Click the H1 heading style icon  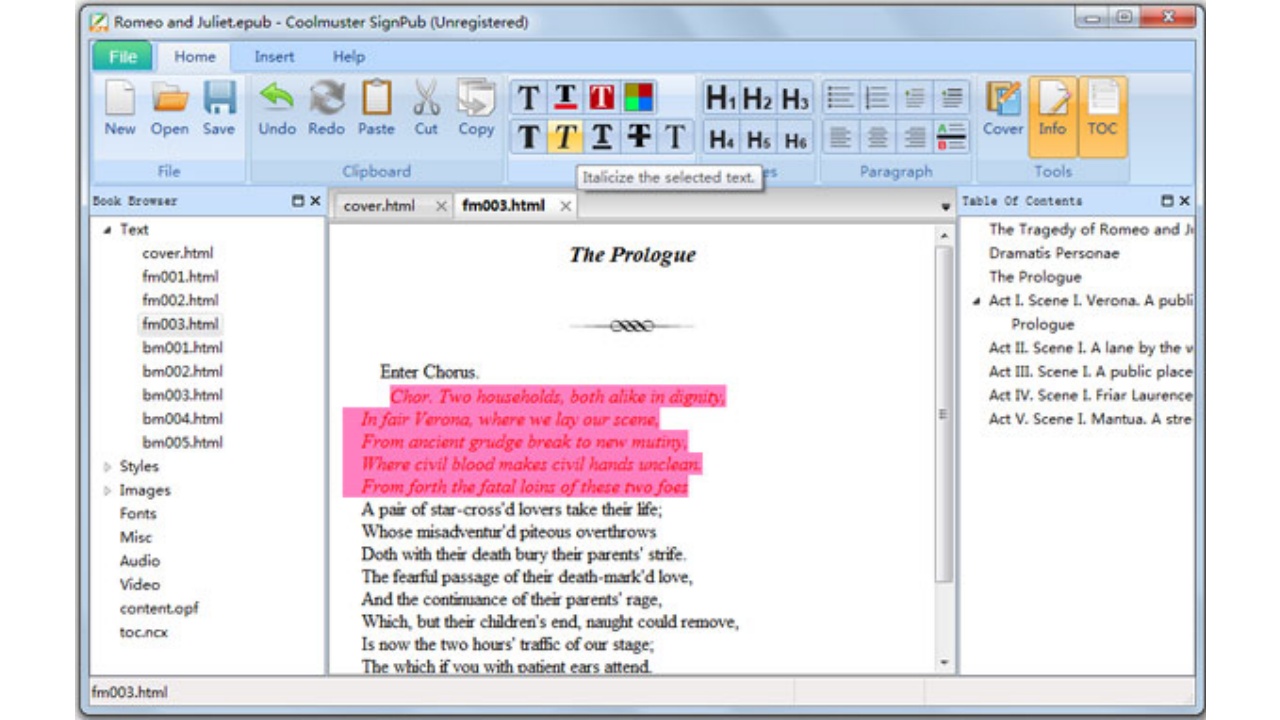tap(721, 98)
